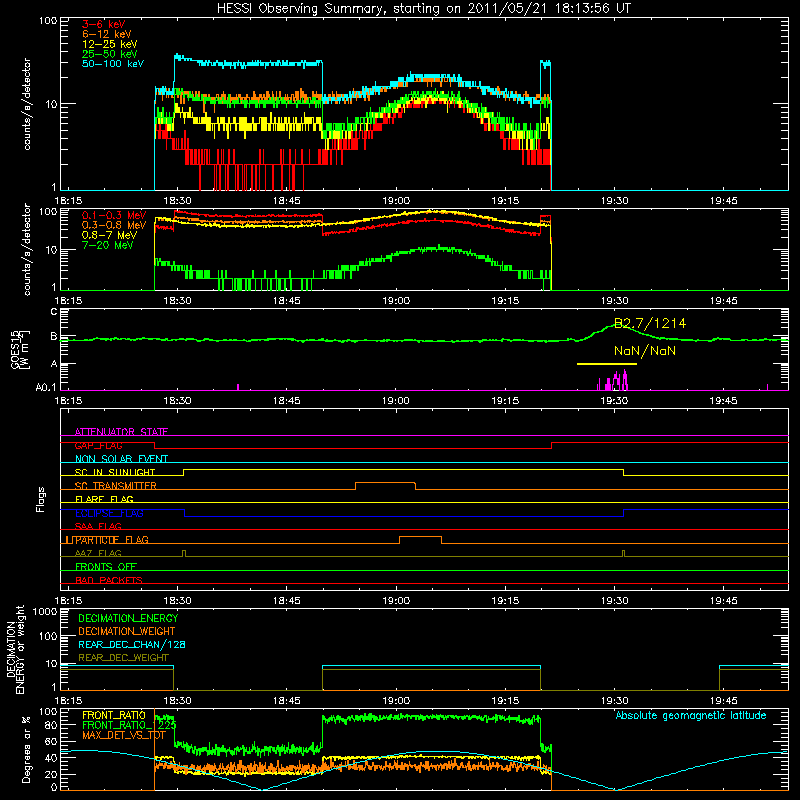Select the SAA_FLAG label

pos(98,526)
